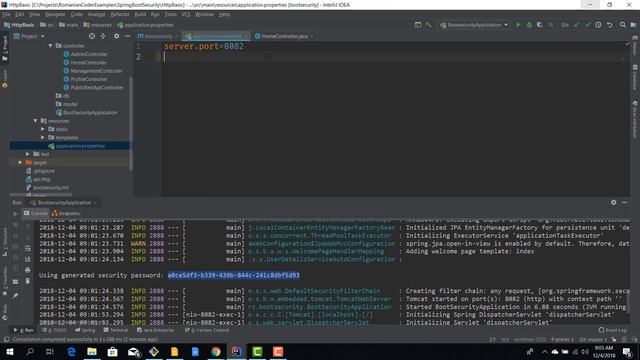Toggle scroll-to-end in the Run console toolbar
Image resolution: width=640 pixels, height=360 pixels.
coord(28,259)
